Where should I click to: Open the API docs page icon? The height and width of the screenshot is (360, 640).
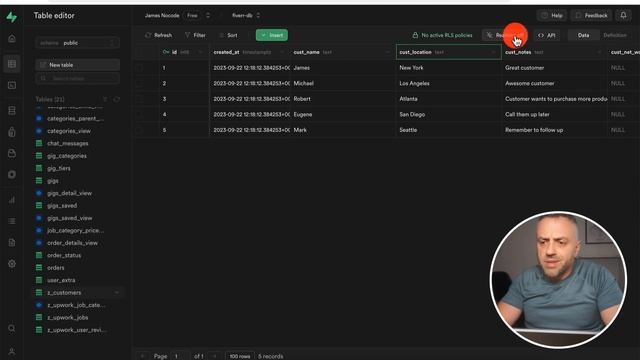coord(12,242)
